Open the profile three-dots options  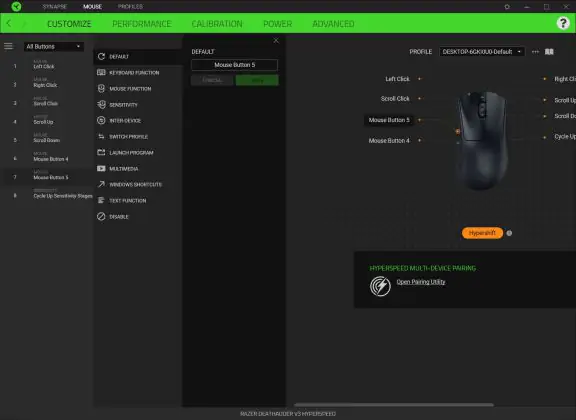pyautogui.click(x=535, y=51)
